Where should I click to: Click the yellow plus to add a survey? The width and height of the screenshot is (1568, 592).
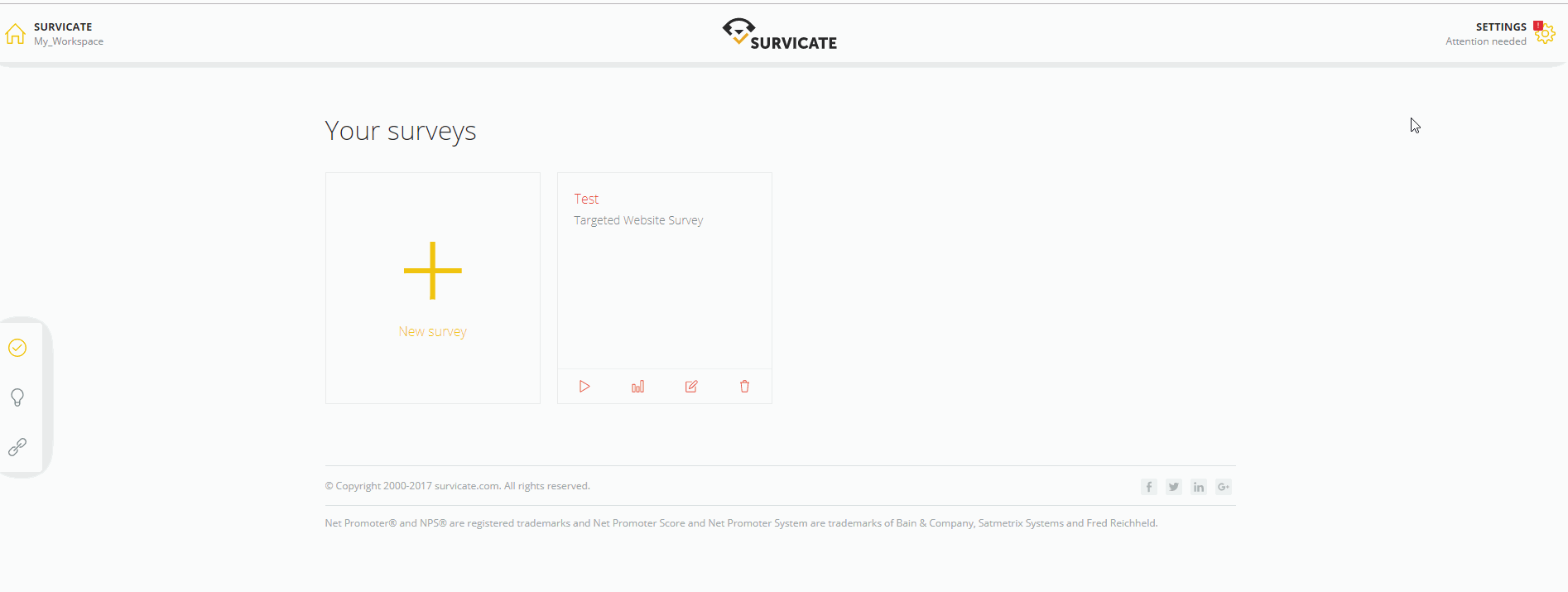click(432, 271)
